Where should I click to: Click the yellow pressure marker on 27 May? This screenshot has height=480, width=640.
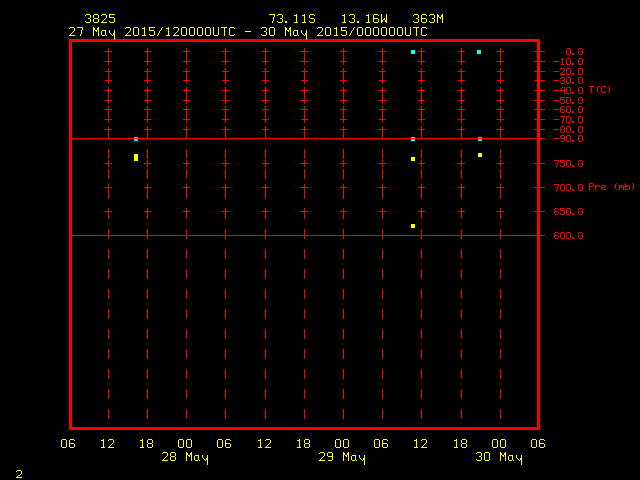(136, 157)
